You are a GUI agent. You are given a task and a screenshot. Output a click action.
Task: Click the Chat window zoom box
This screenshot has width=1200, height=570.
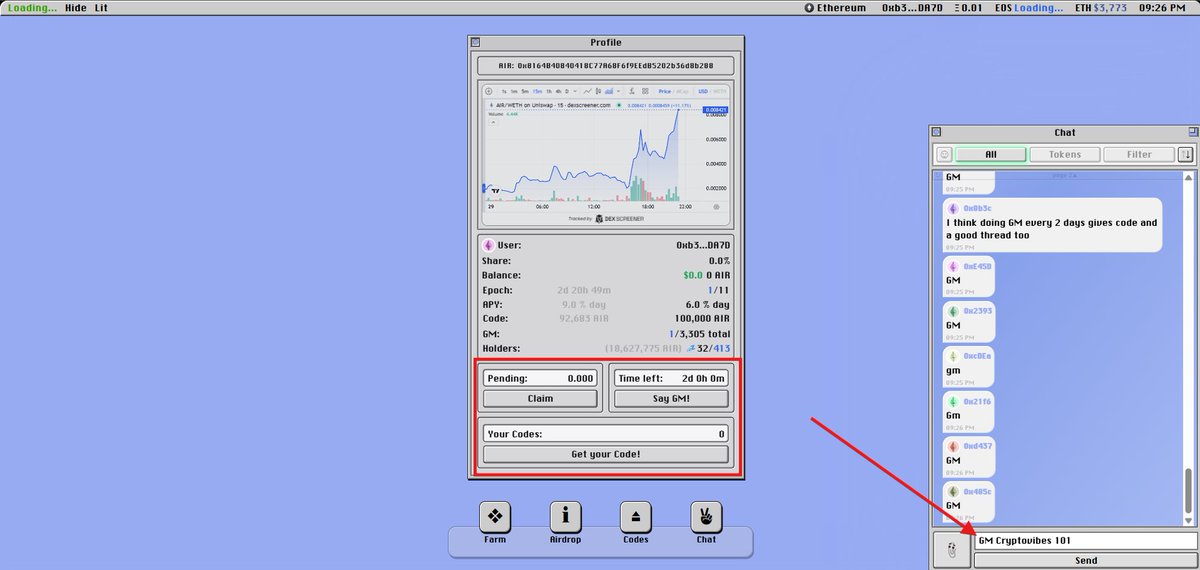(1191, 132)
